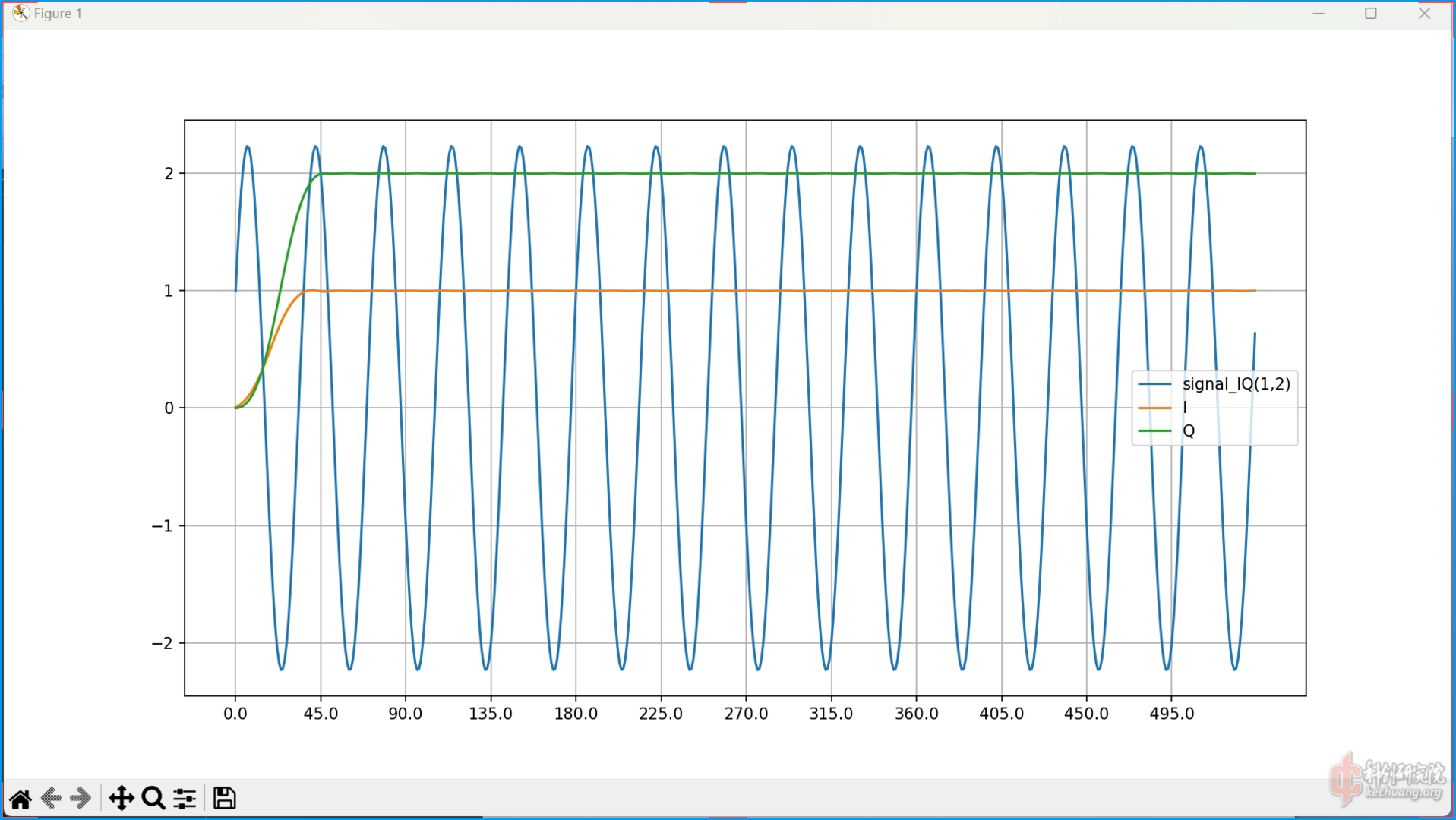Minimize the Figure 1 window

[x=1319, y=14]
